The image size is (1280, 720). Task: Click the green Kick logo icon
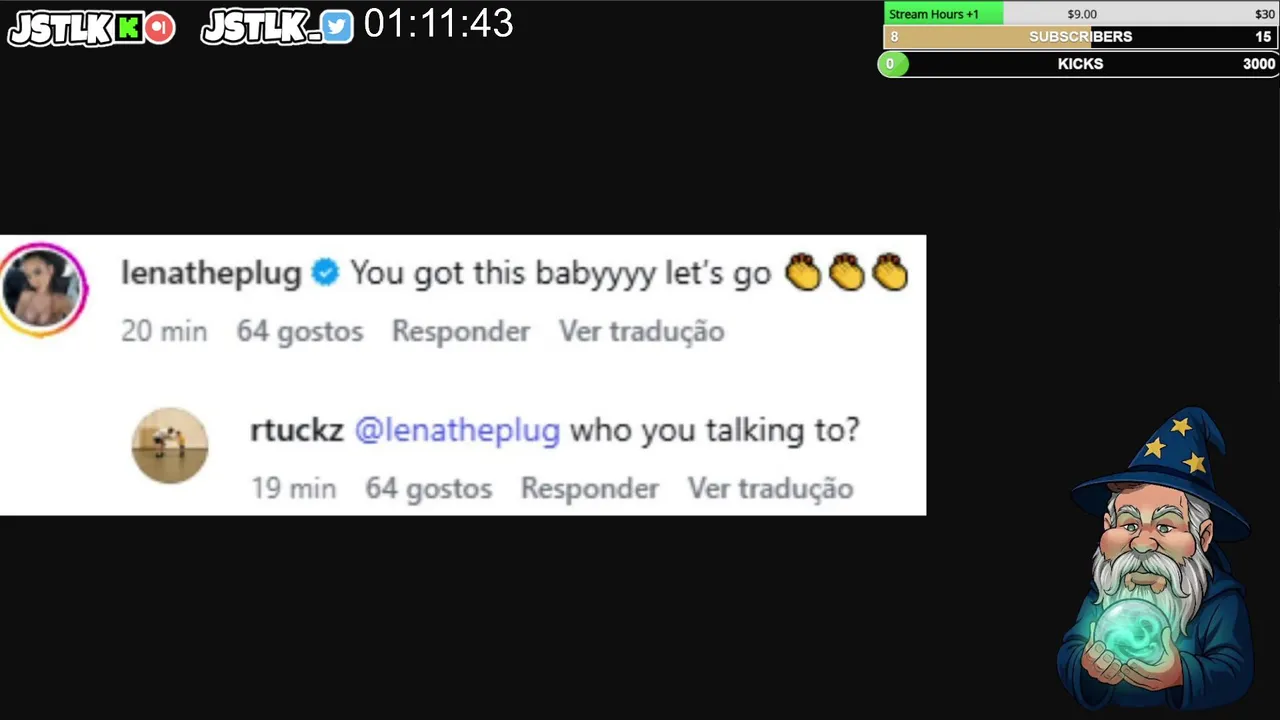(128, 28)
